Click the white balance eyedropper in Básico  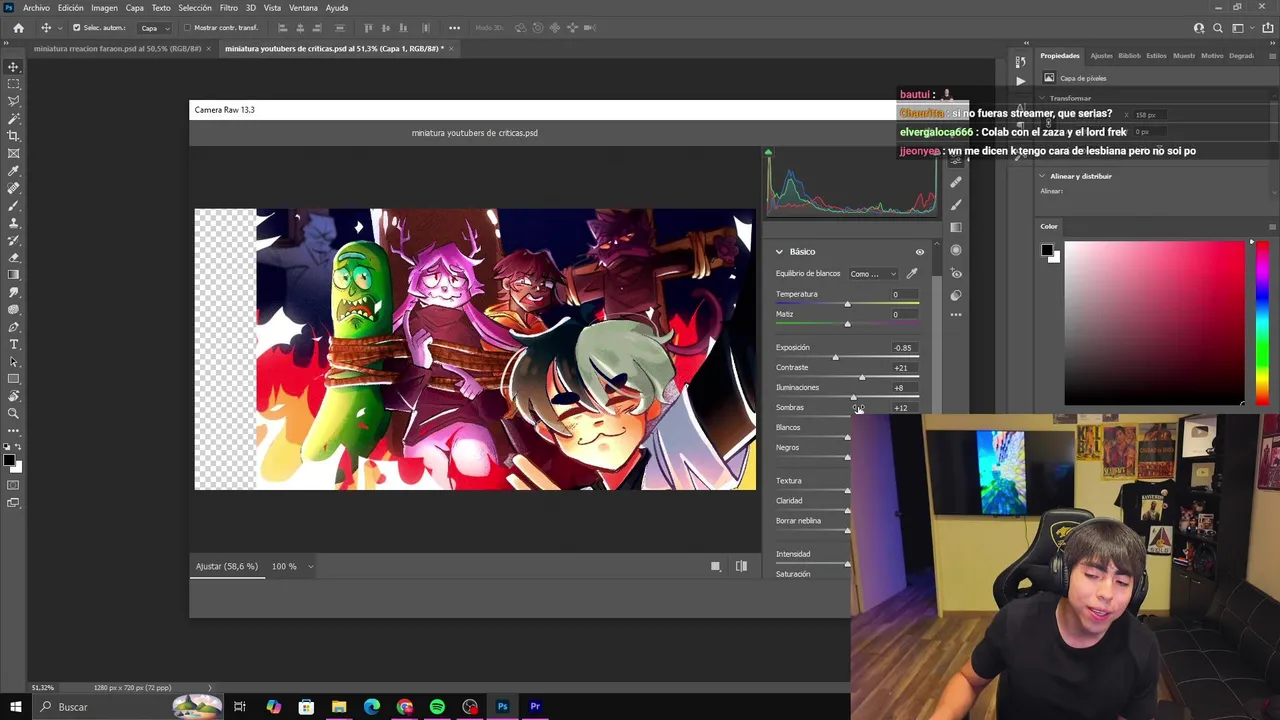coord(912,273)
